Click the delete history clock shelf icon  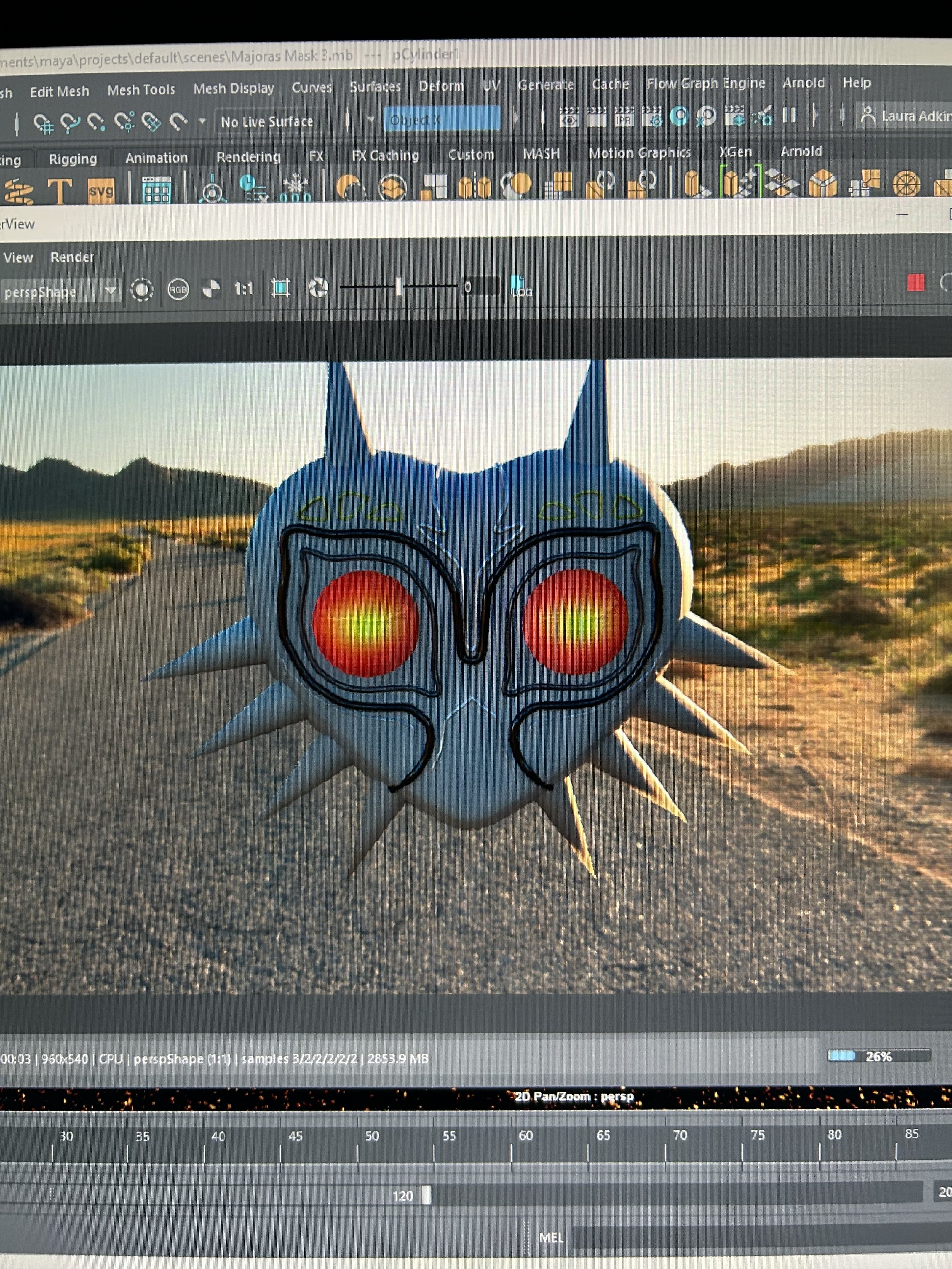253,188
